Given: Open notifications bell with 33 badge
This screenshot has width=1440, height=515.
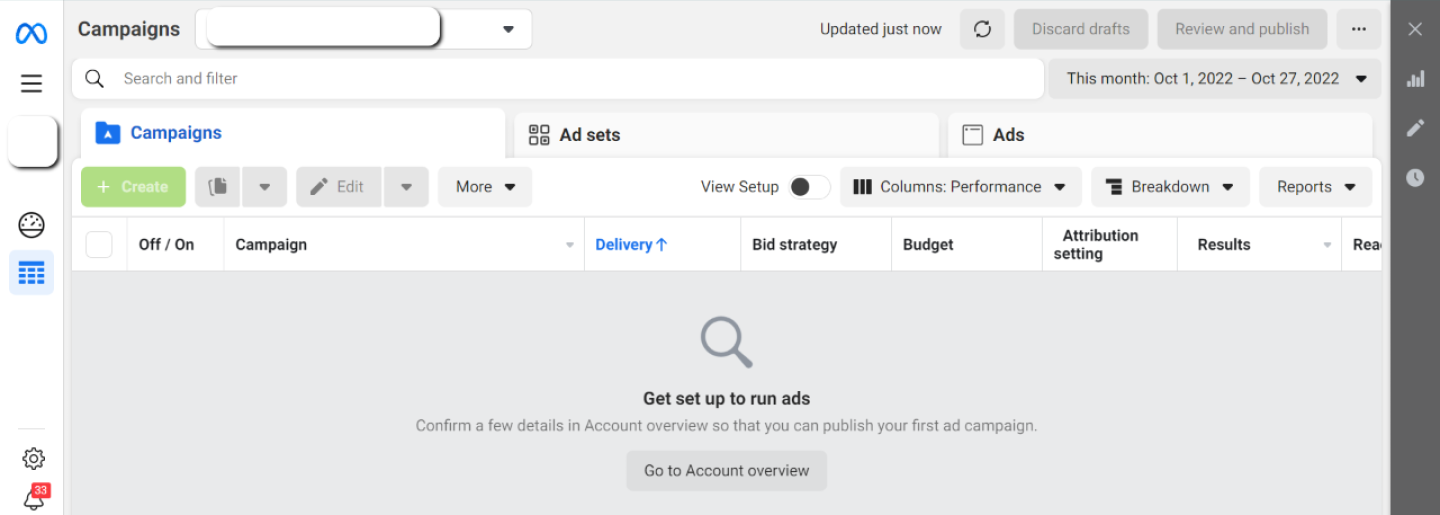Looking at the screenshot, I should click(x=33, y=498).
